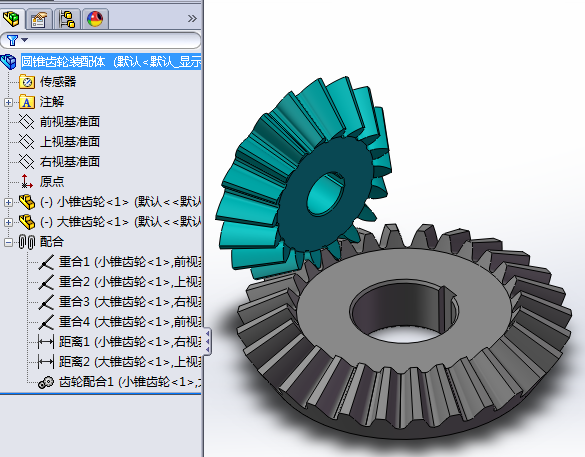Select the 重合1 coincident mate
Viewport: 585px width, 457px height.
[130, 262]
